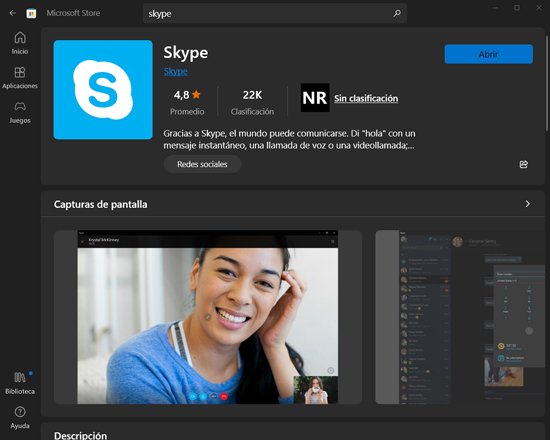Screen dimensions: 550x440
Task: Open the Skype publisher link
Action: tap(175, 71)
